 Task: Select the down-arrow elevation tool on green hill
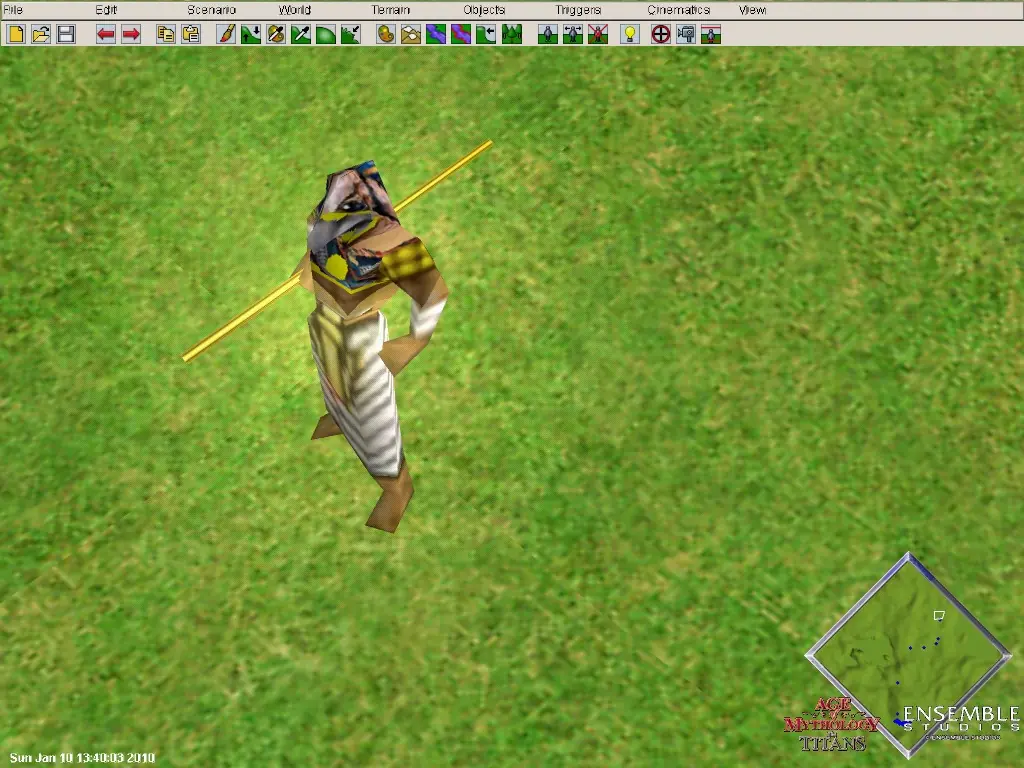251,34
